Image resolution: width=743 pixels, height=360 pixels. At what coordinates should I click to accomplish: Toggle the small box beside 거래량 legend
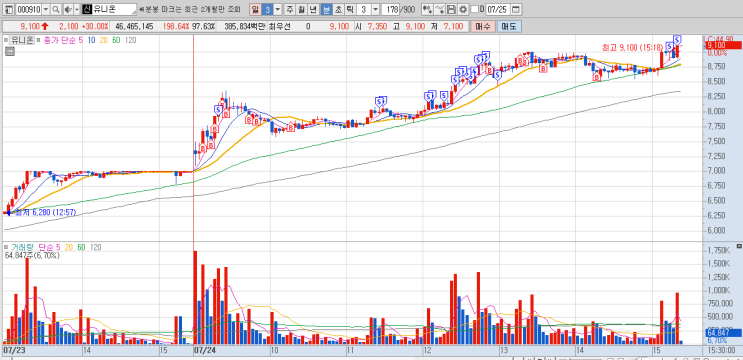6,247
